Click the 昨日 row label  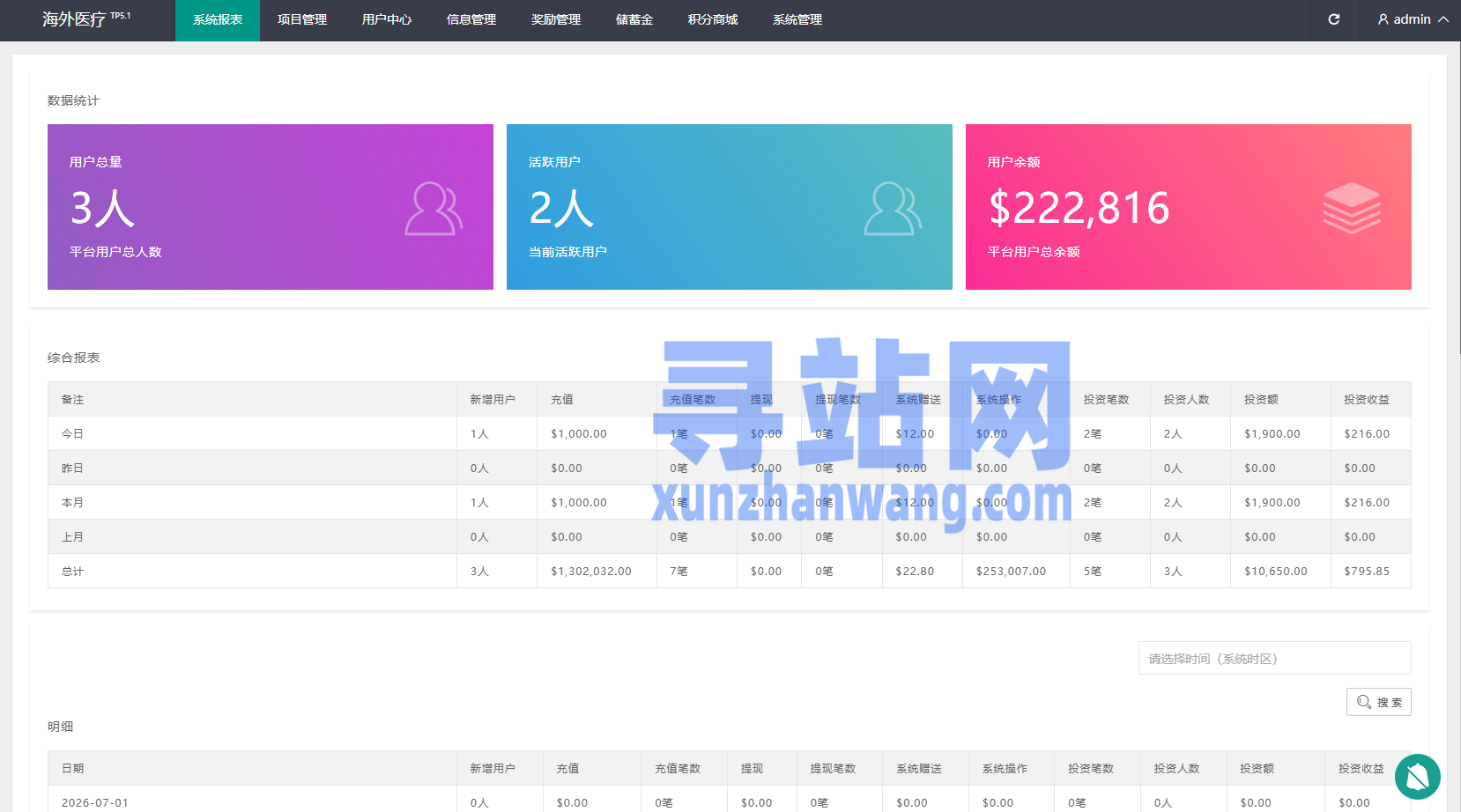pyautogui.click(x=72, y=468)
